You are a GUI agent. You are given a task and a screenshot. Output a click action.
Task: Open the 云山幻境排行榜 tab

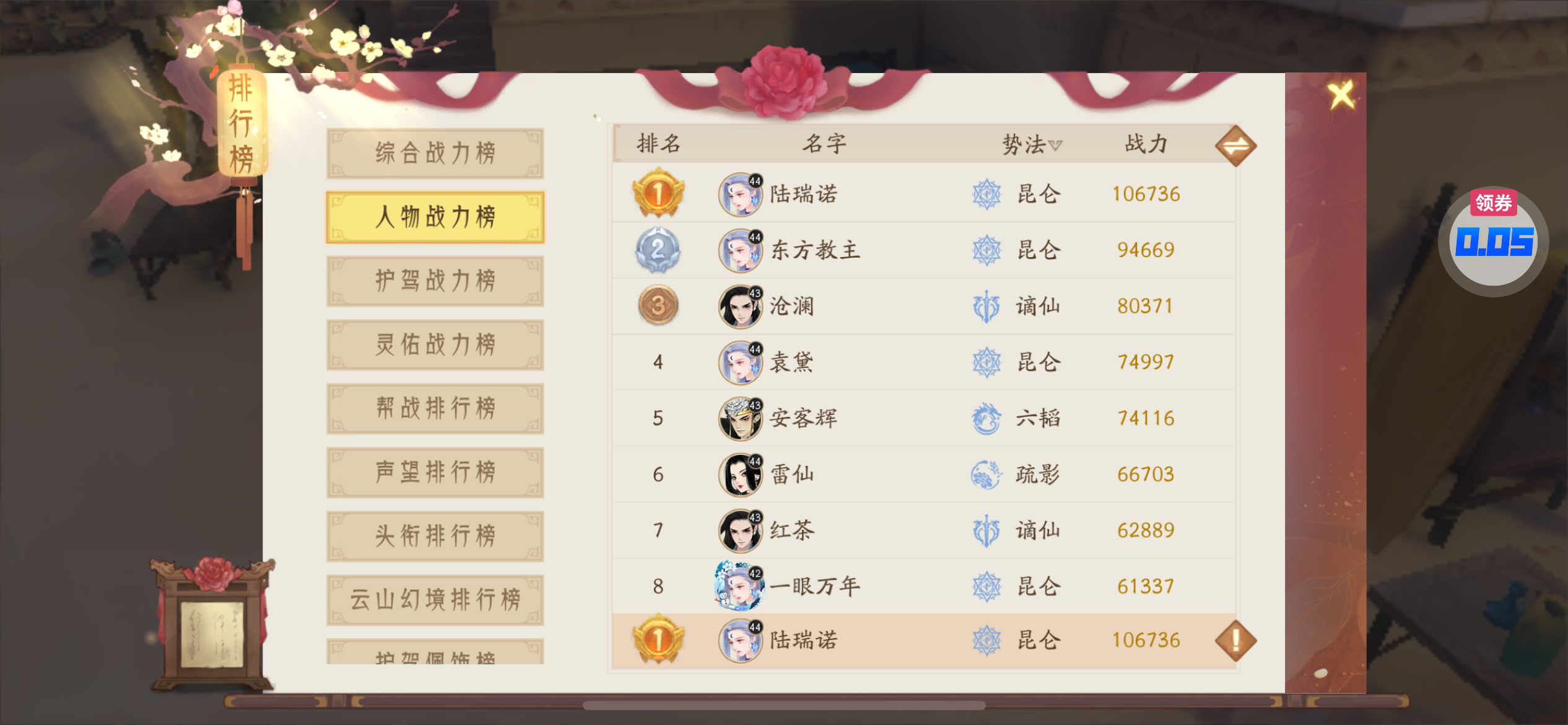tap(435, 600)
